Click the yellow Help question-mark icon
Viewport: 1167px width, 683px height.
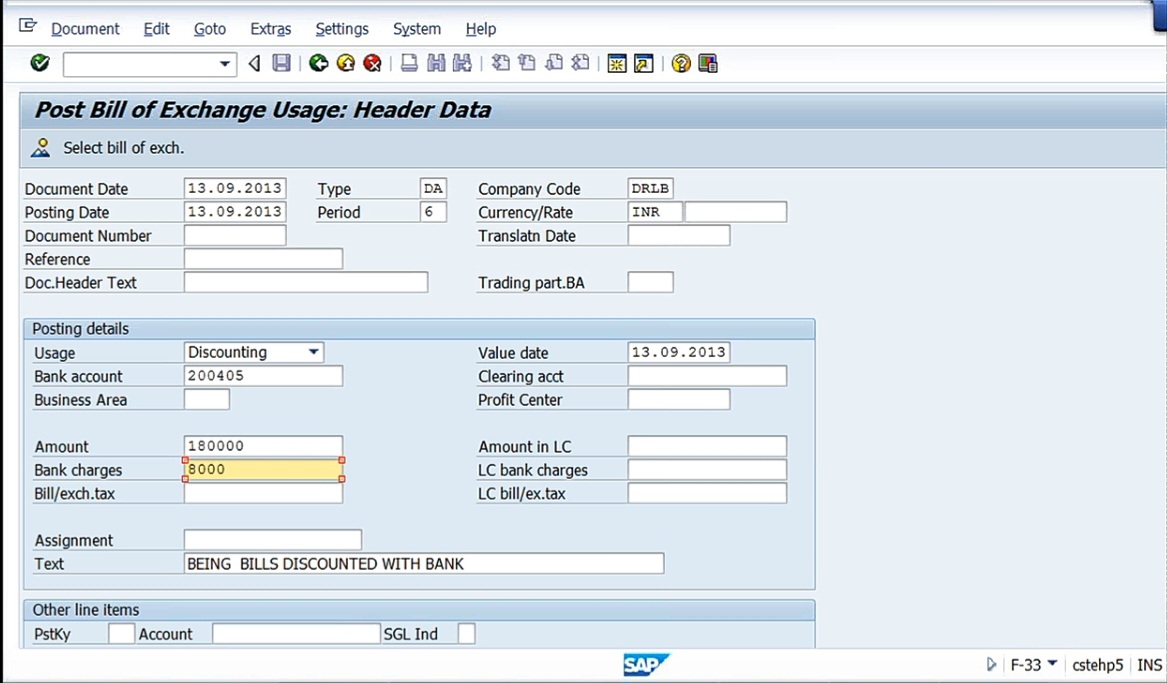[680, 63]
